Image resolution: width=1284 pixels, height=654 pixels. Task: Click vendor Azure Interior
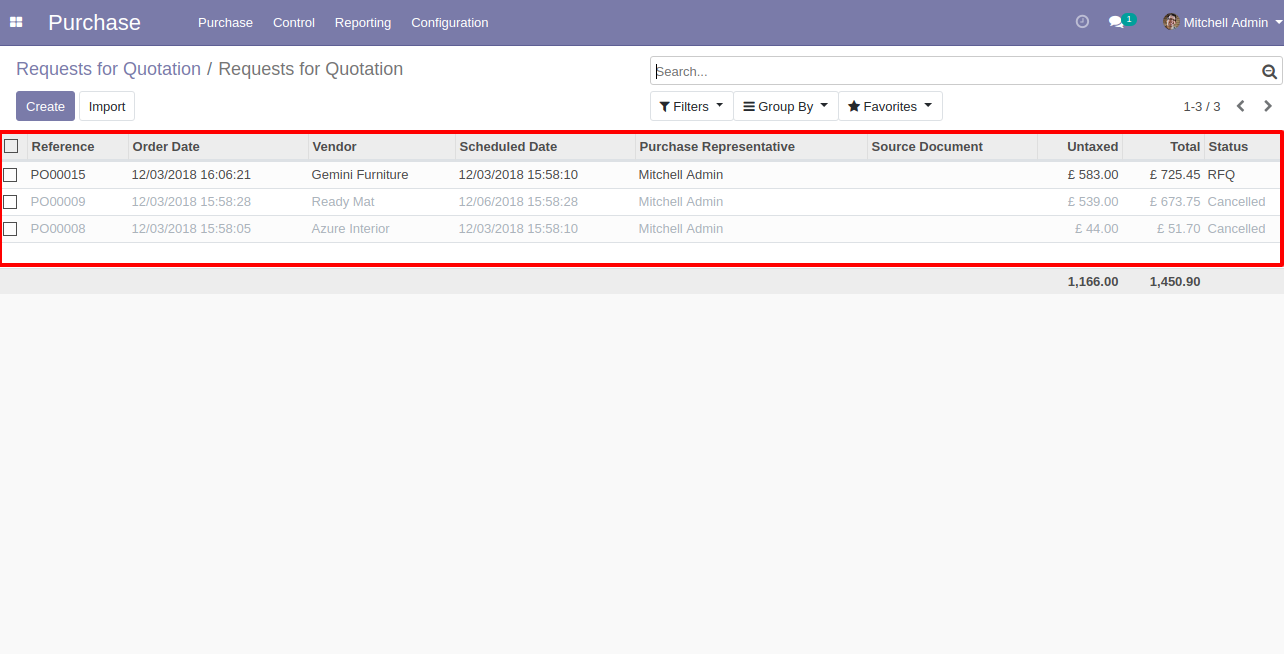(351, 229)
